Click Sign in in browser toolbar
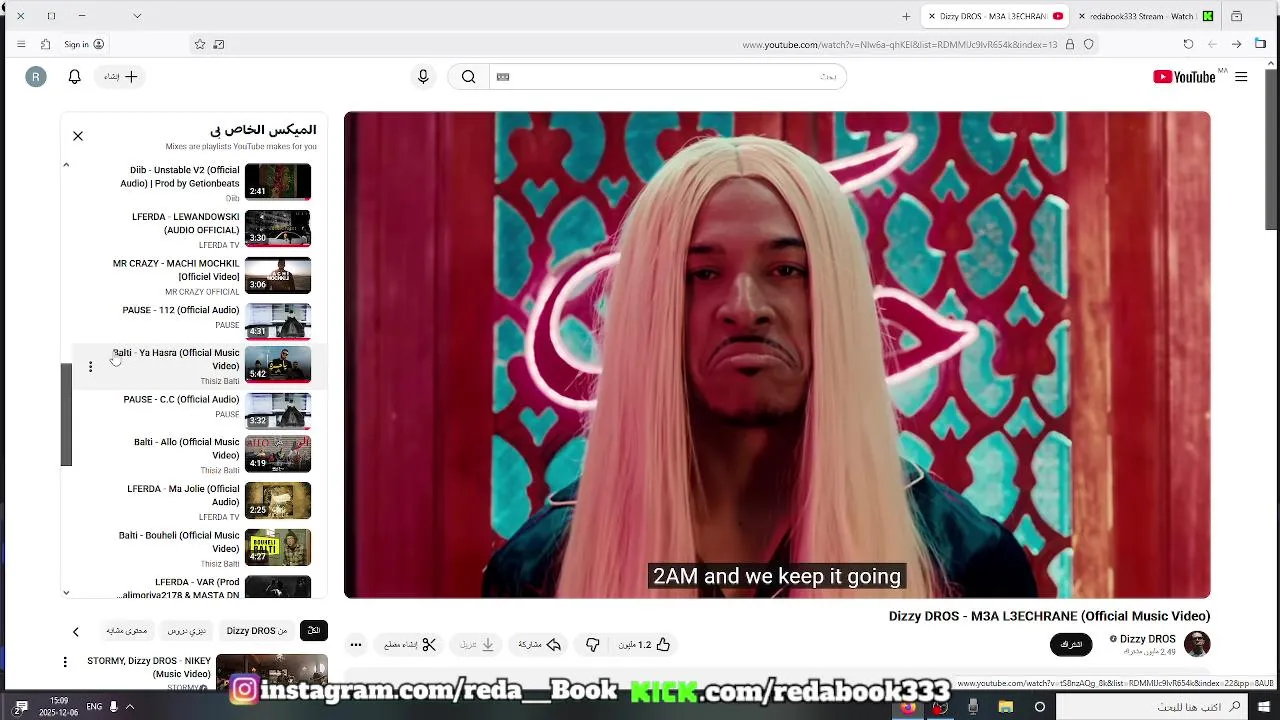The width and height of the screenshot is (1280, 720). 83,44
